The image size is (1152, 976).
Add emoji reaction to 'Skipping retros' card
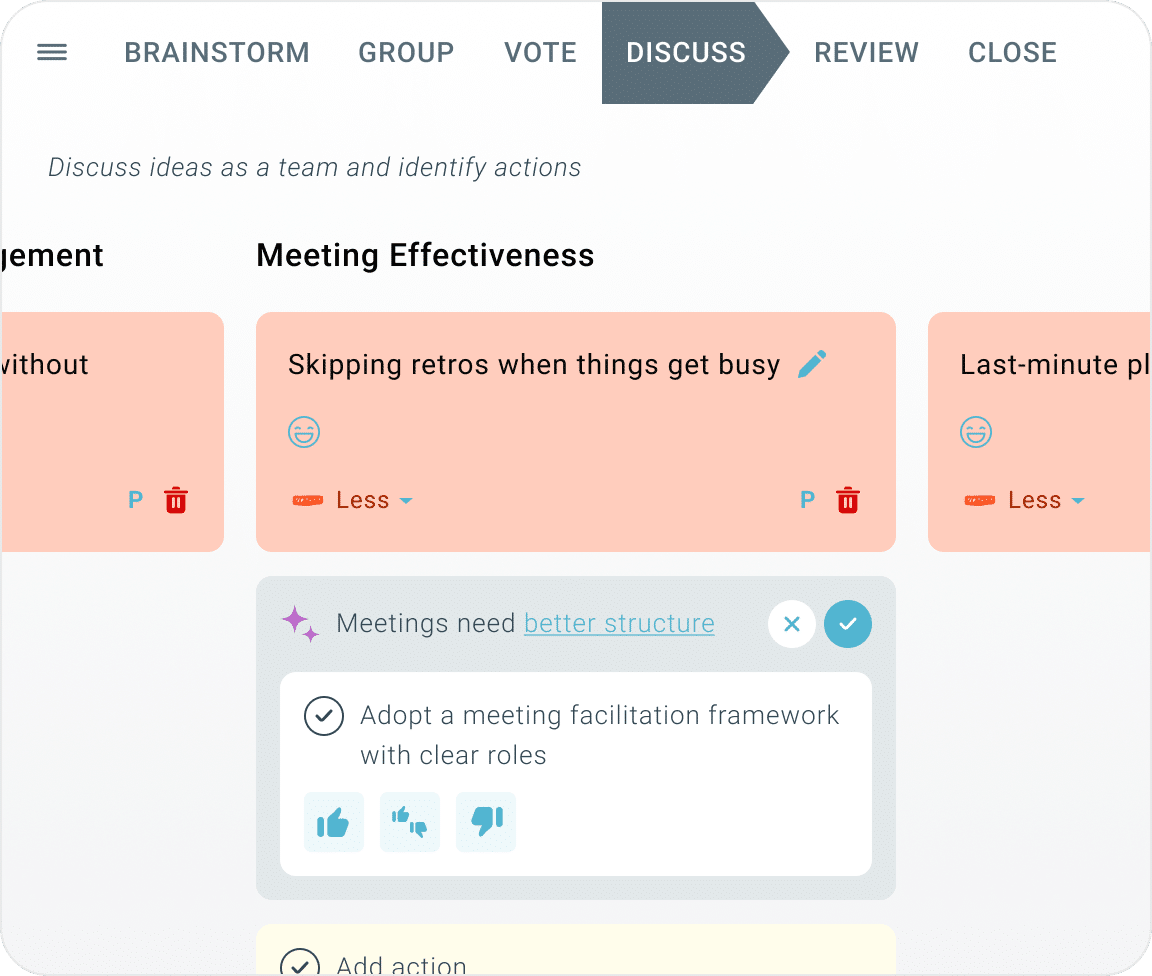[304, 433]
